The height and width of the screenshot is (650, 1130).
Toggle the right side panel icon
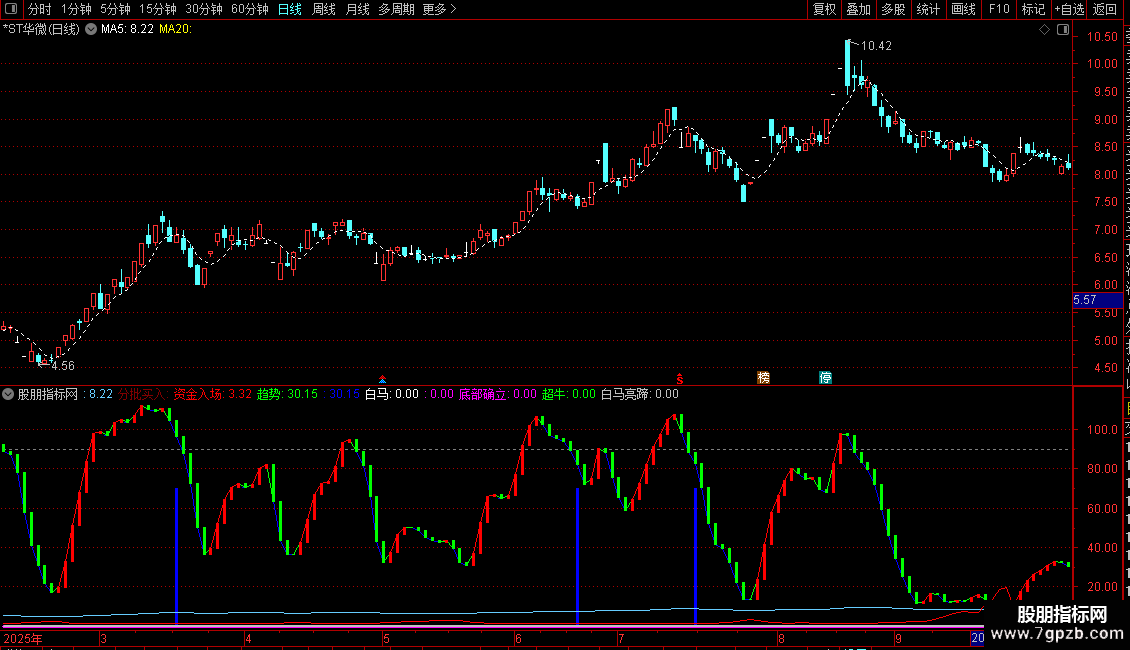click(1063, 30)
